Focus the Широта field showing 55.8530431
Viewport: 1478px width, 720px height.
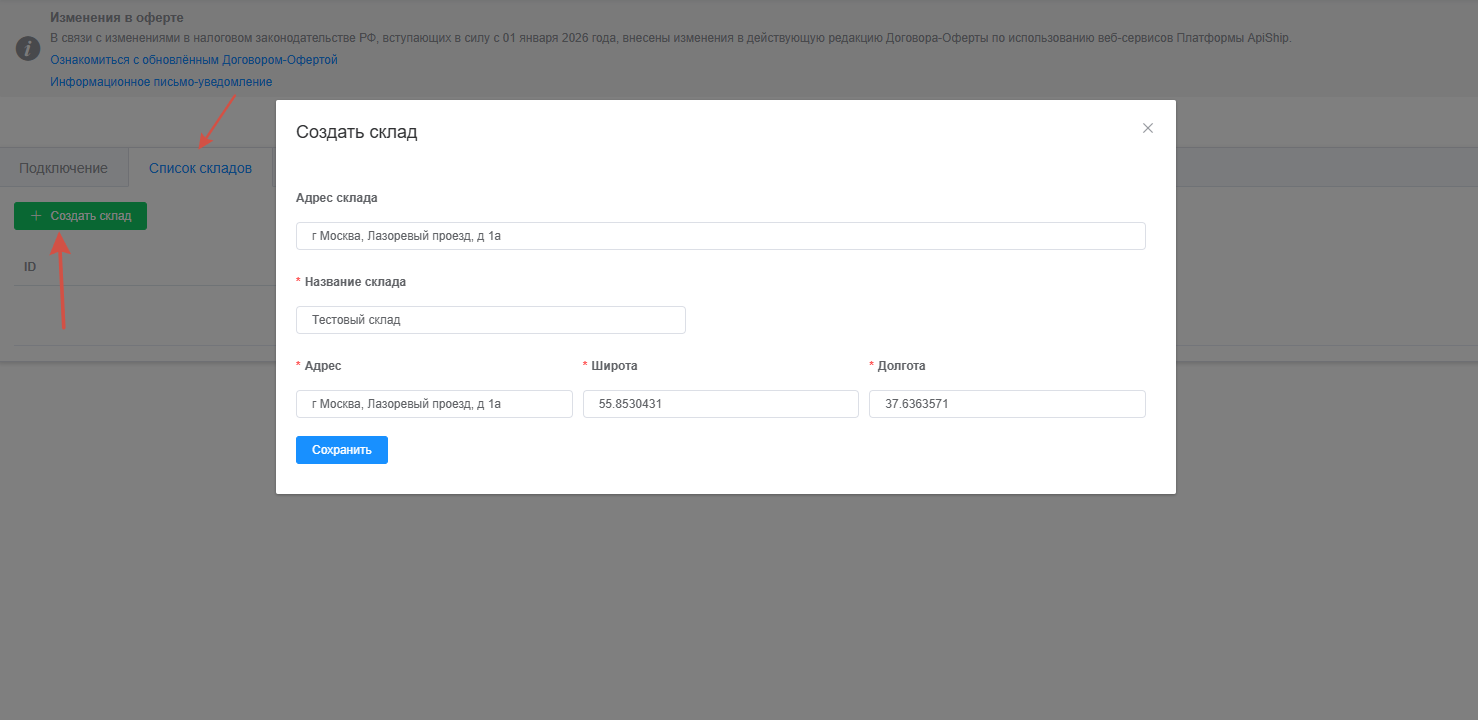click(x=720, y=404)
